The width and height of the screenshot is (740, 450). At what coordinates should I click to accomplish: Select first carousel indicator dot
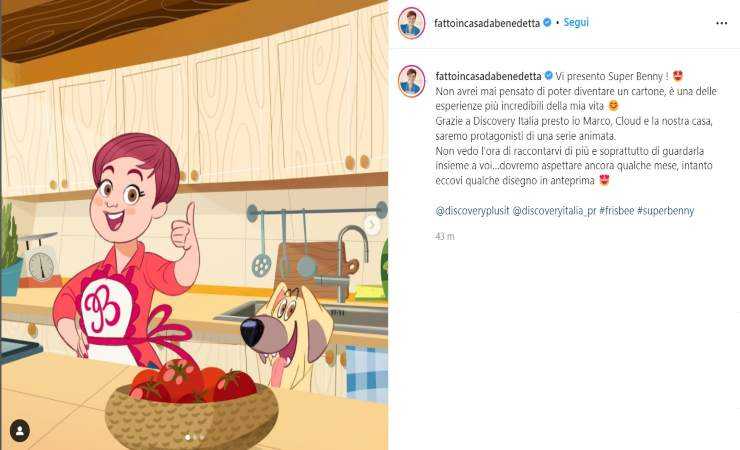click(x=188, y=437)
